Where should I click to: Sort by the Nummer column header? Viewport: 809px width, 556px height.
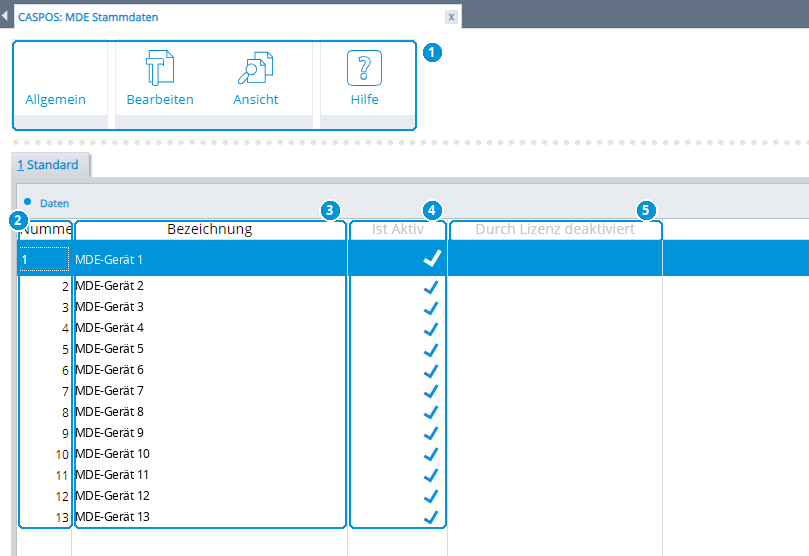point(45,230)
